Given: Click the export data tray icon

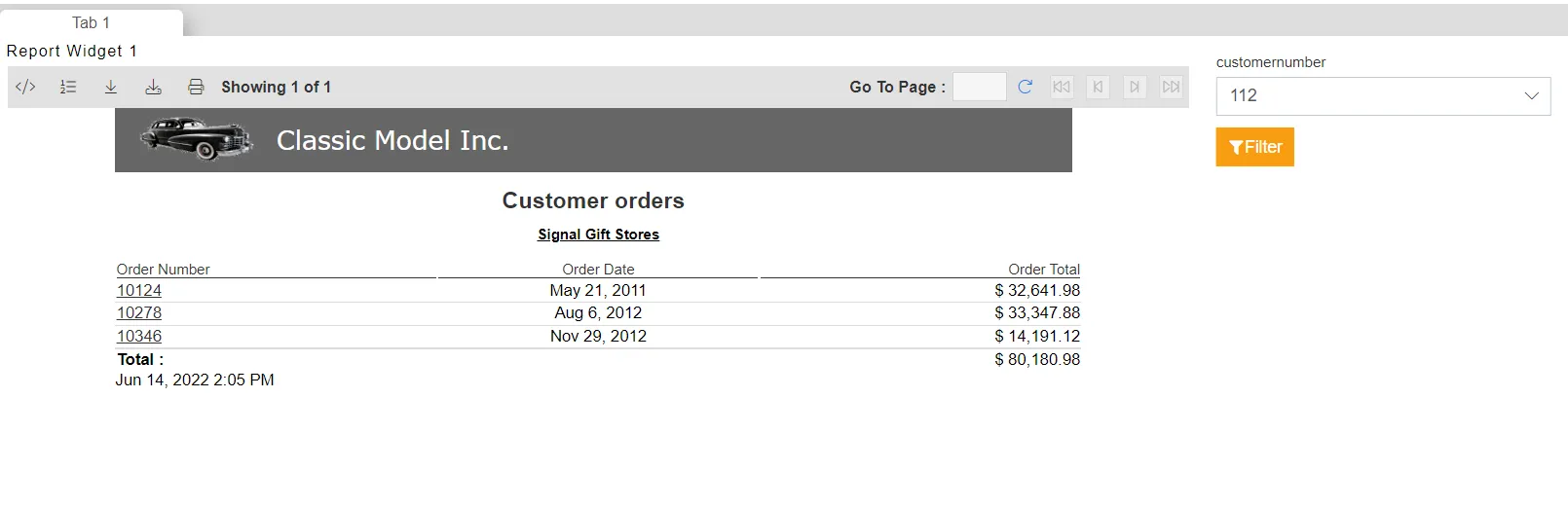Looking at the screenshot, I should click(x=153, y=87).
